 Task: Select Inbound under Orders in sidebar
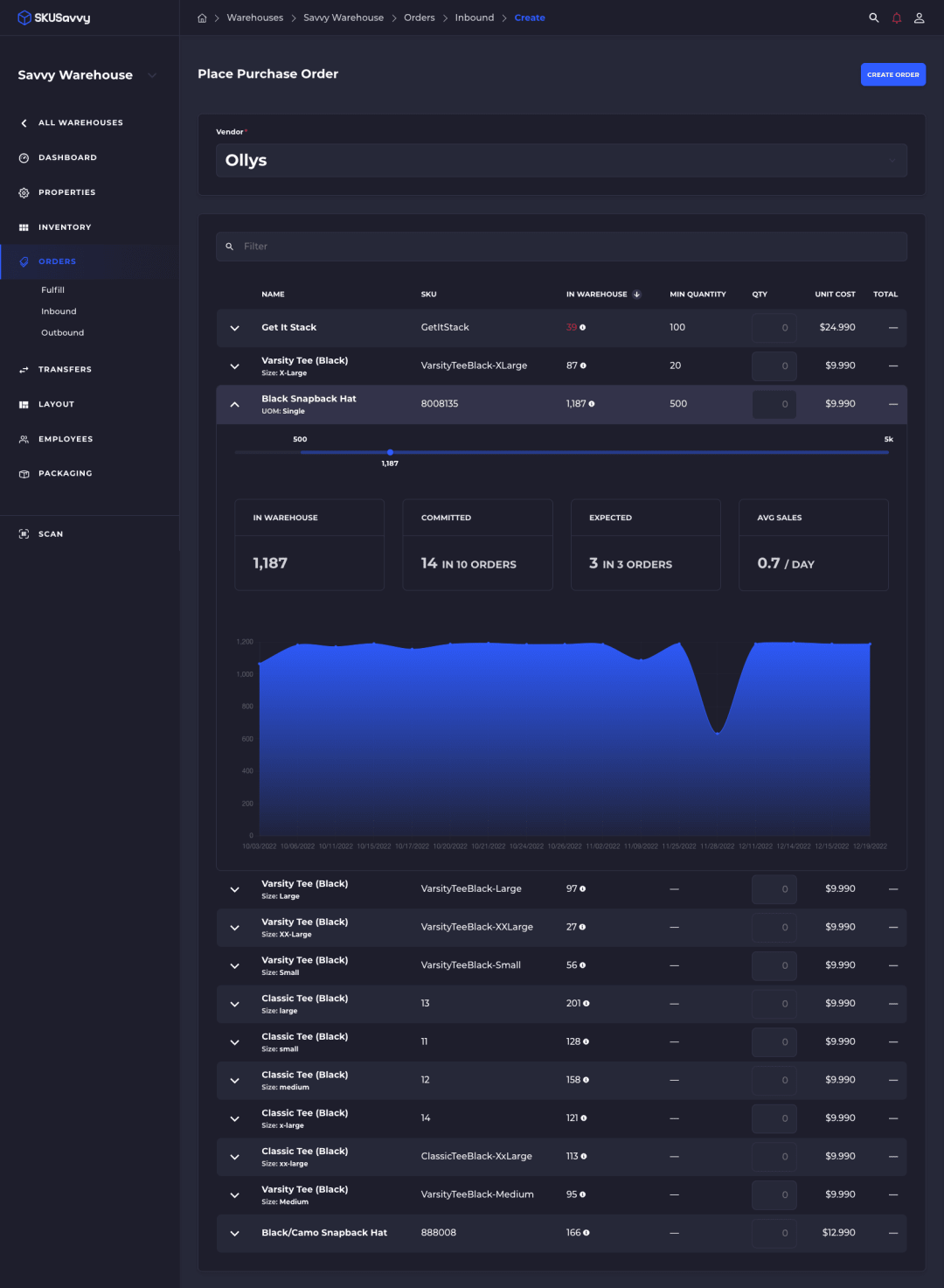[x=59, y=311]
